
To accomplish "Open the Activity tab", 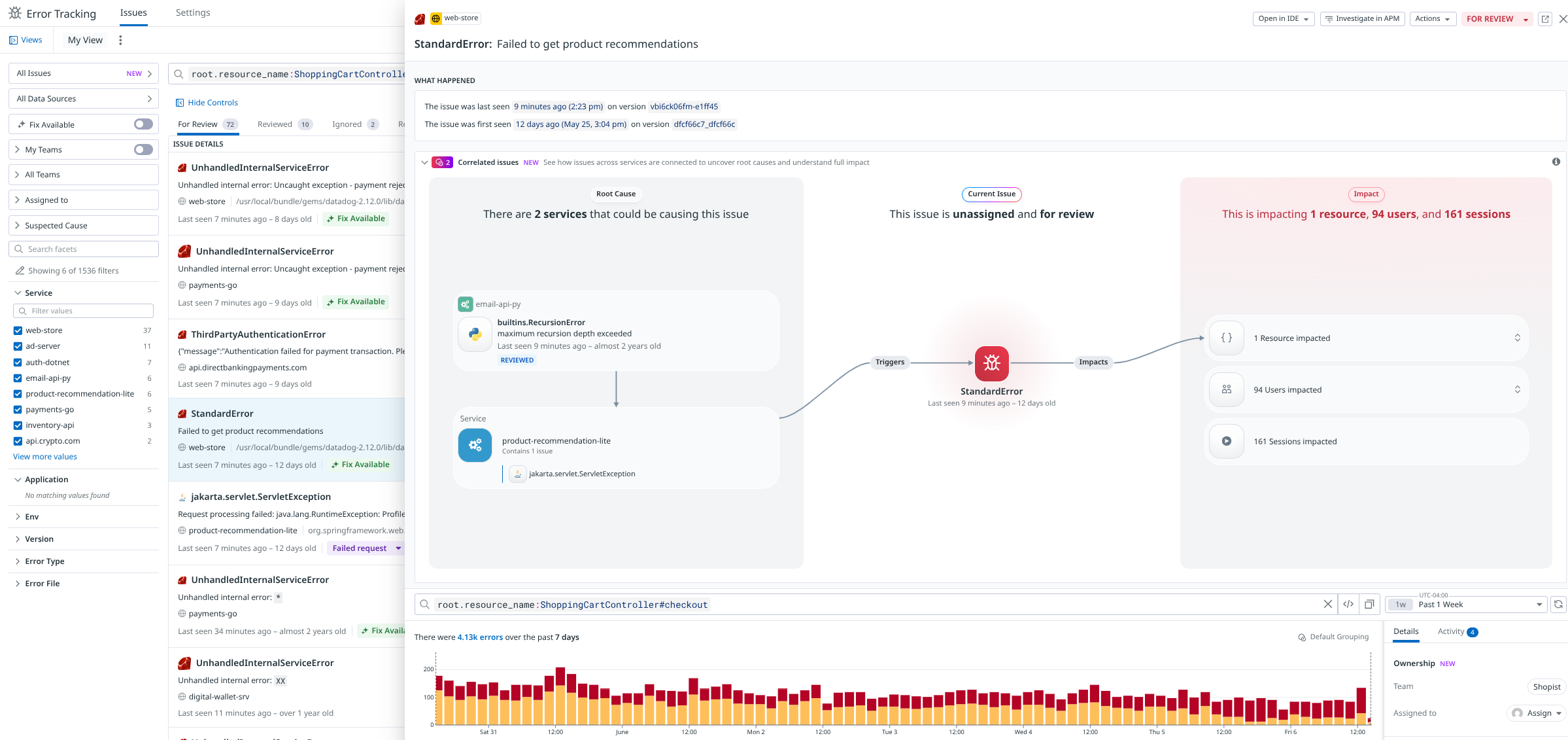I will click(x=1450, y=631).
